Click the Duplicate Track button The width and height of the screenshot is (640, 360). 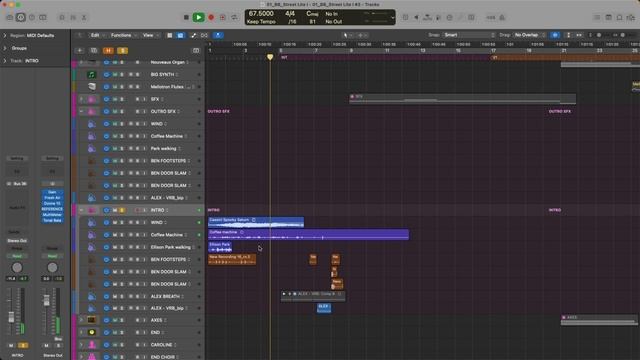[x=94, y=51]
